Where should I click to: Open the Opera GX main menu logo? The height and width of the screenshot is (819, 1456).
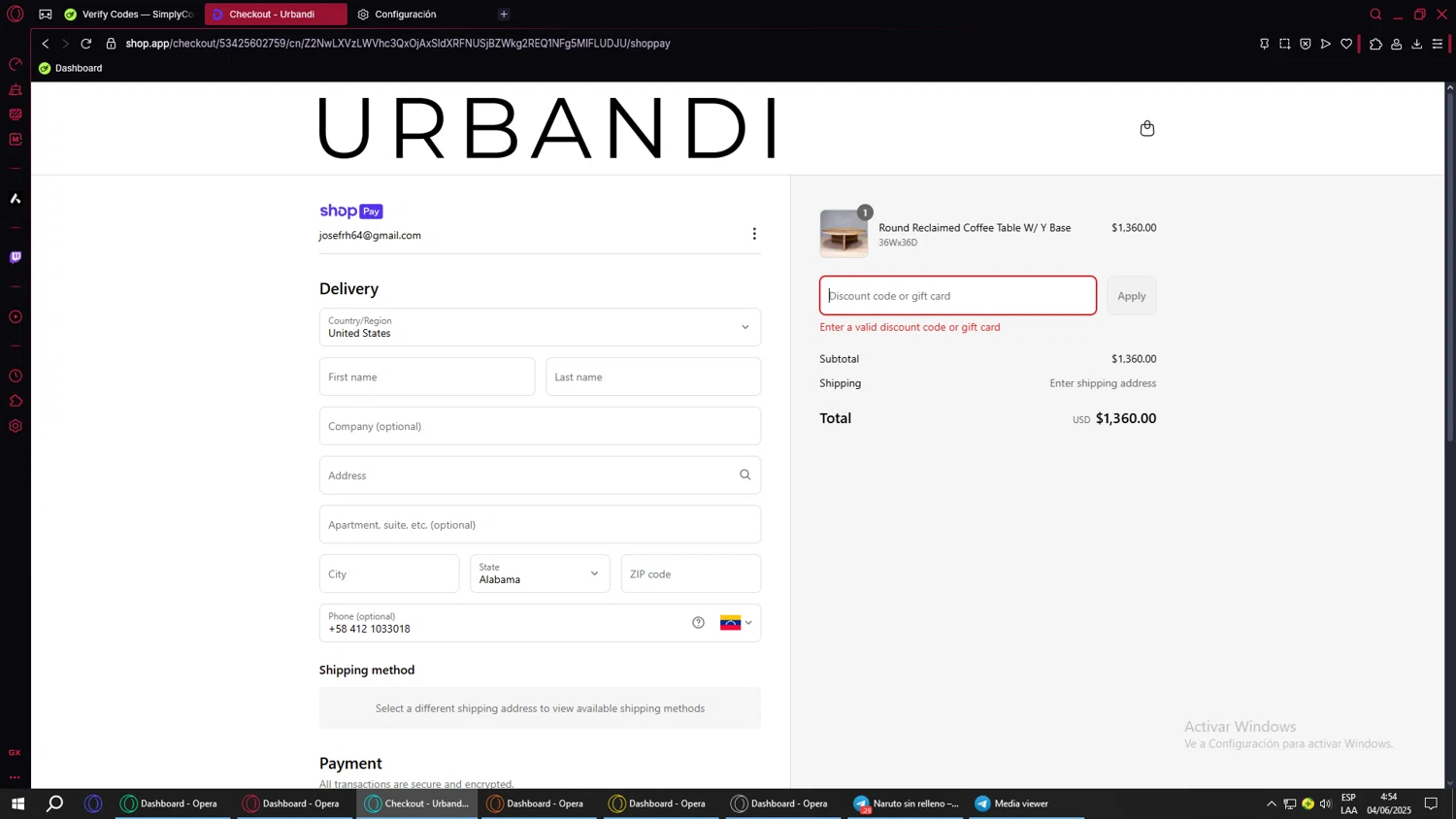click(x=16, y=15)
